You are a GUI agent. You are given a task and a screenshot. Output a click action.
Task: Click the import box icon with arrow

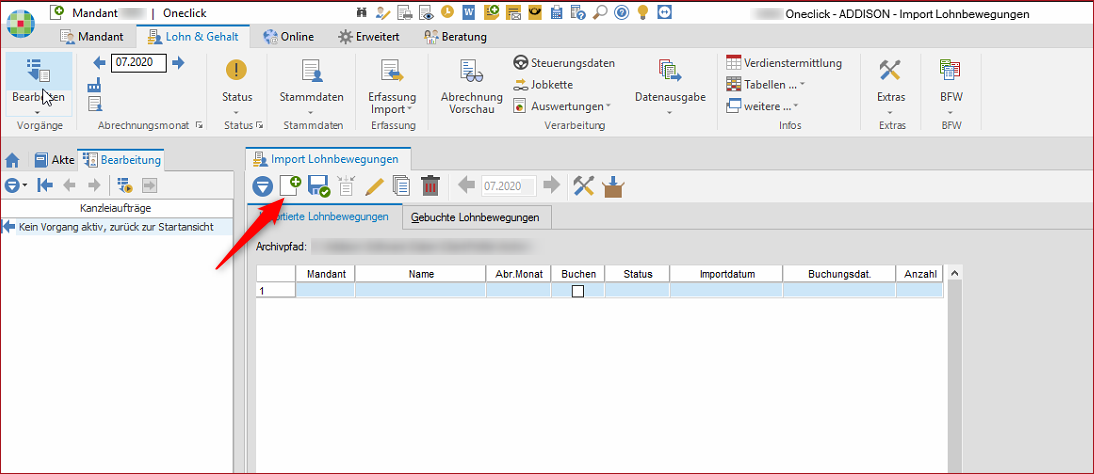click(613, 185)
